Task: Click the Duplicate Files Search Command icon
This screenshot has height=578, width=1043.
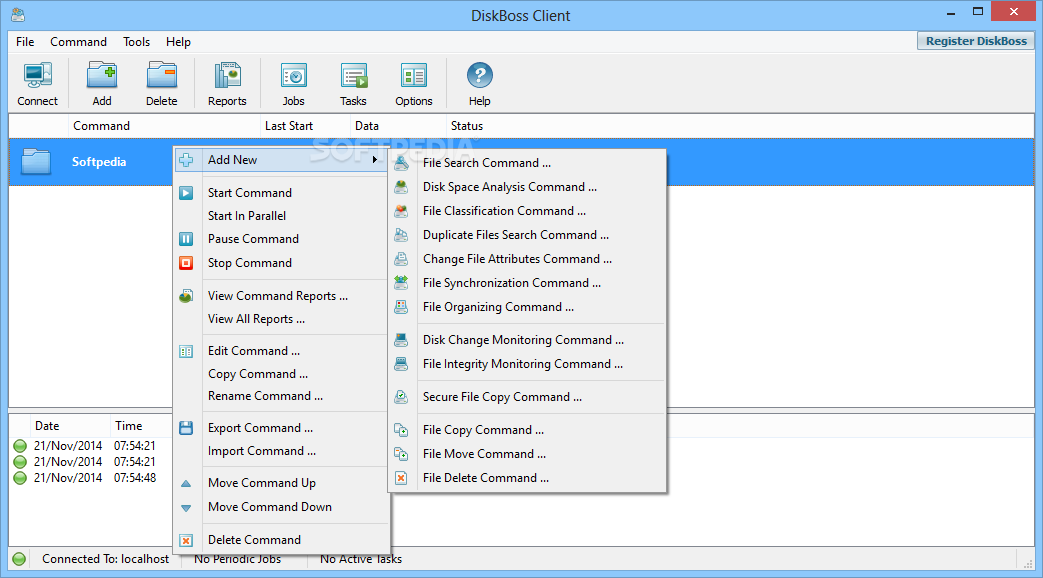Action: pyautogui.click(x=401, y=235)
